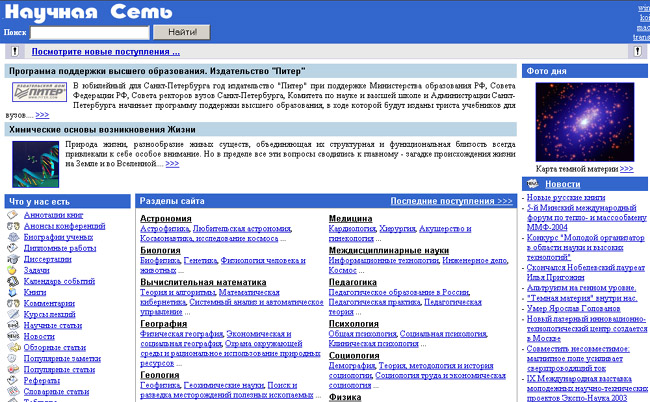Click the icon next to Курсы лекций
The height and width of the screenshot is (402, 650).
coord(11,314)
